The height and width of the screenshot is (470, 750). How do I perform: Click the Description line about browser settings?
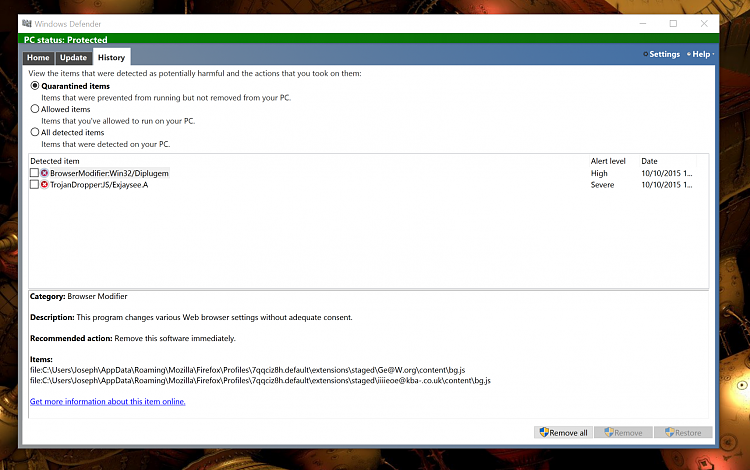pos(191,317)
